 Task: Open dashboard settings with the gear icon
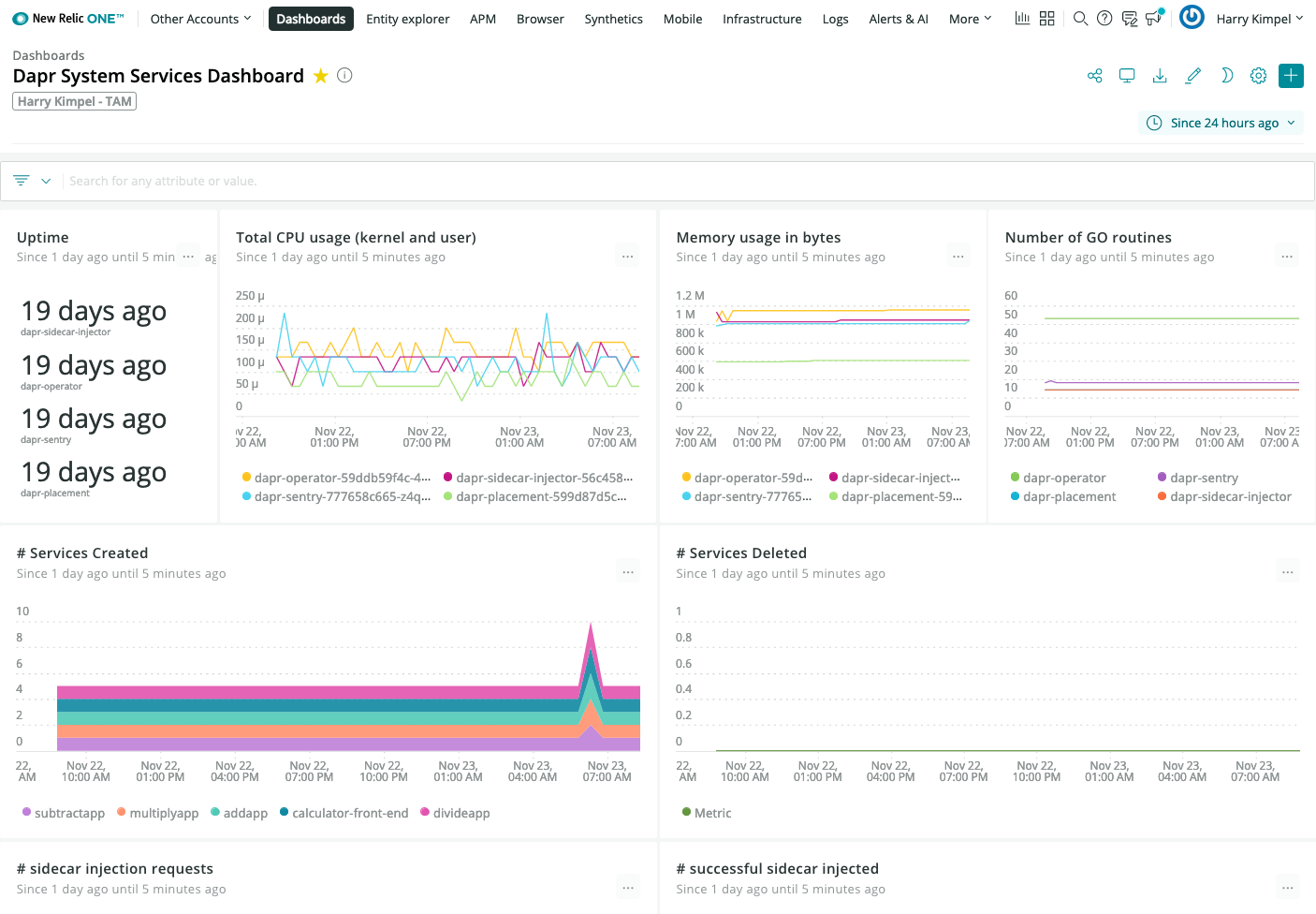point(1258,75)
